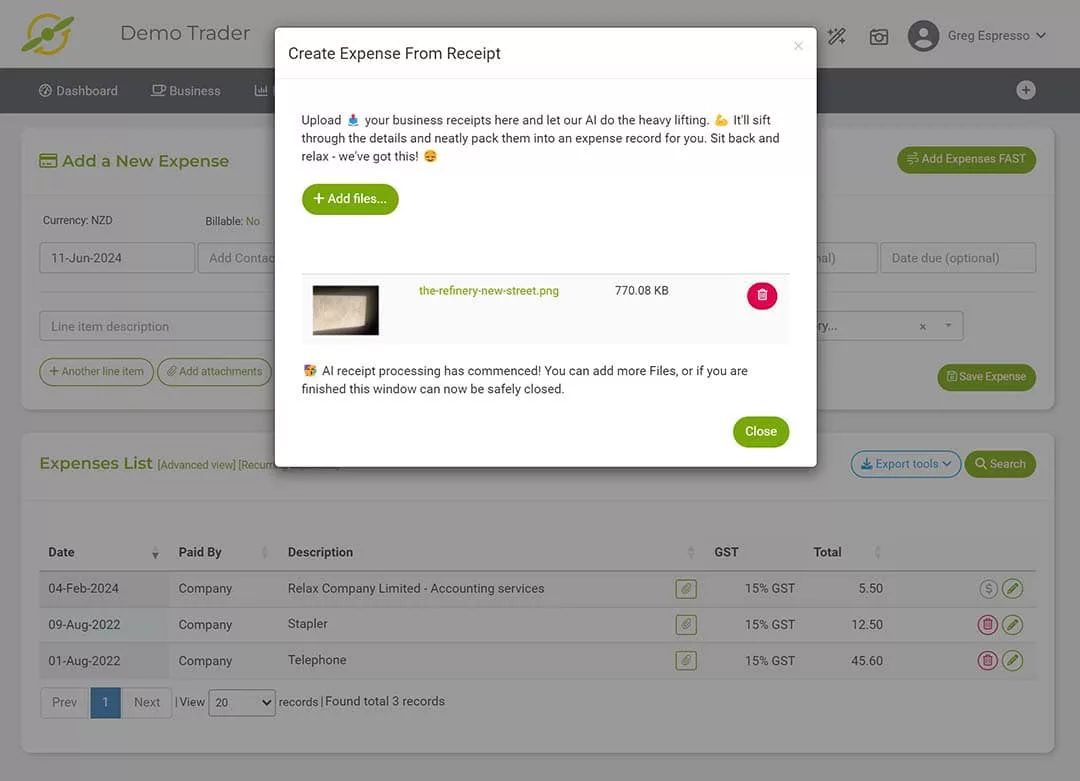Clear the category selection with x

pos(923,326)
